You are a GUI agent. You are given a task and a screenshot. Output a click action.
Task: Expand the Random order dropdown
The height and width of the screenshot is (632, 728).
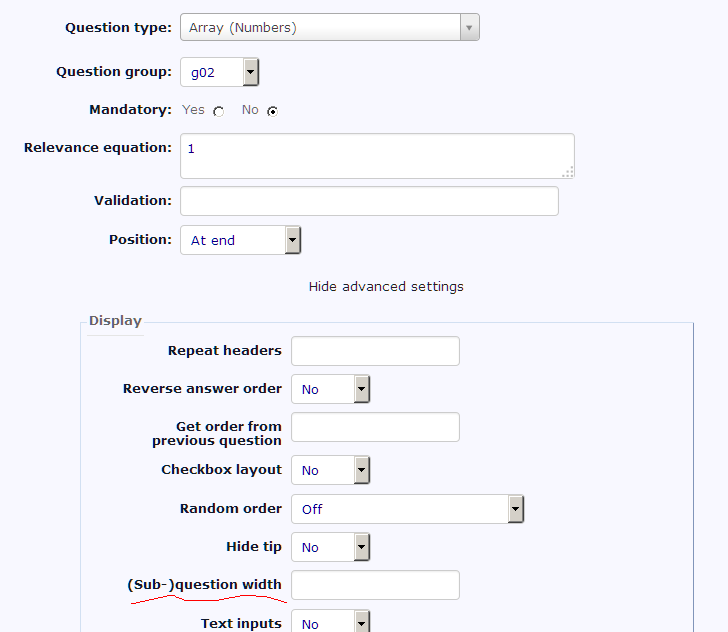(407, 509)
